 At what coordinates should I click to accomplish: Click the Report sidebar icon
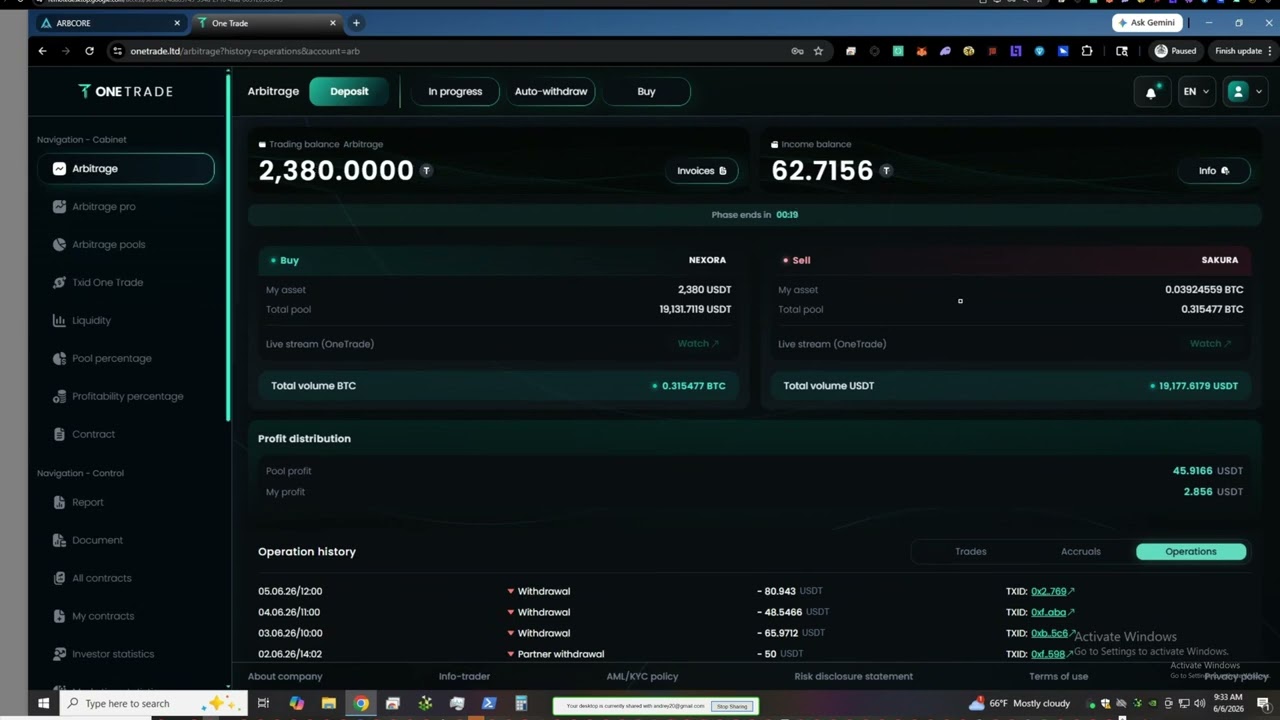click(x=59, y=503)
